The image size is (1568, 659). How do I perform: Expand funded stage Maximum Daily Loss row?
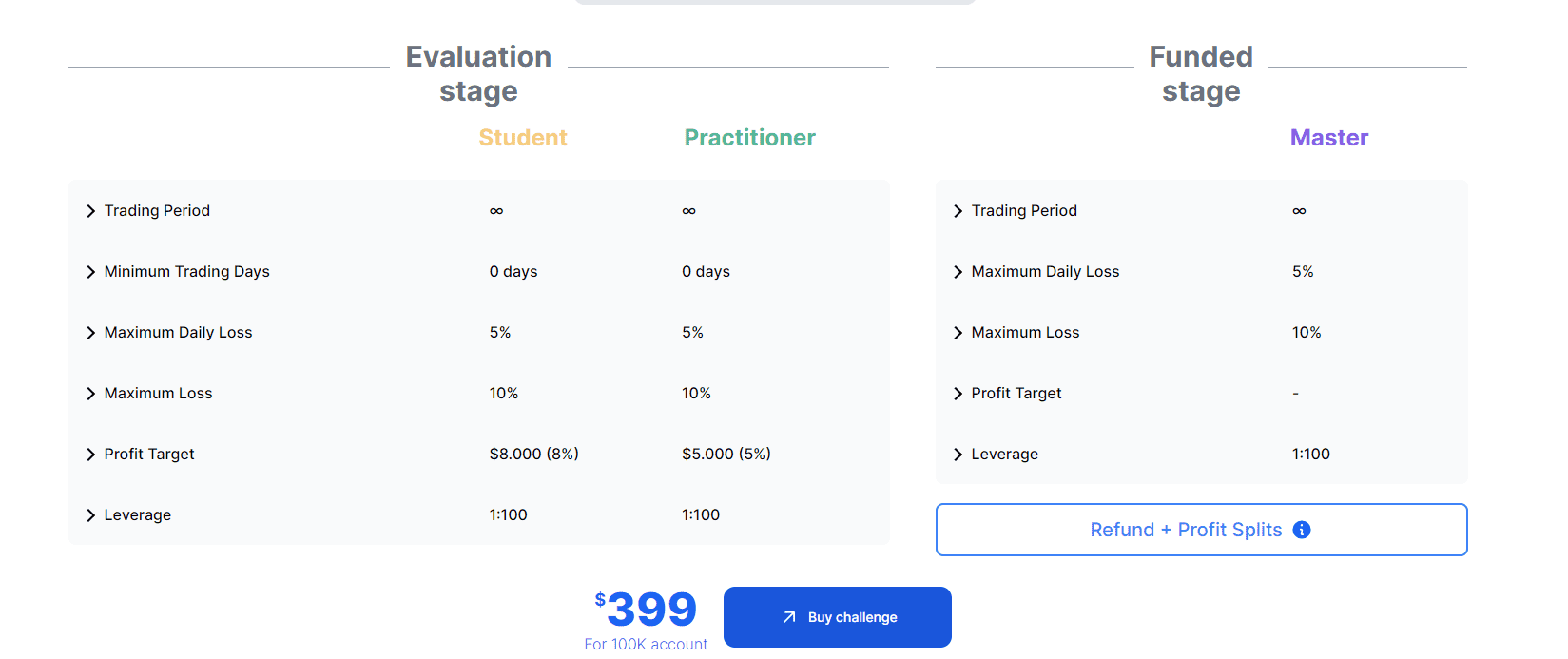coord(958,272)
